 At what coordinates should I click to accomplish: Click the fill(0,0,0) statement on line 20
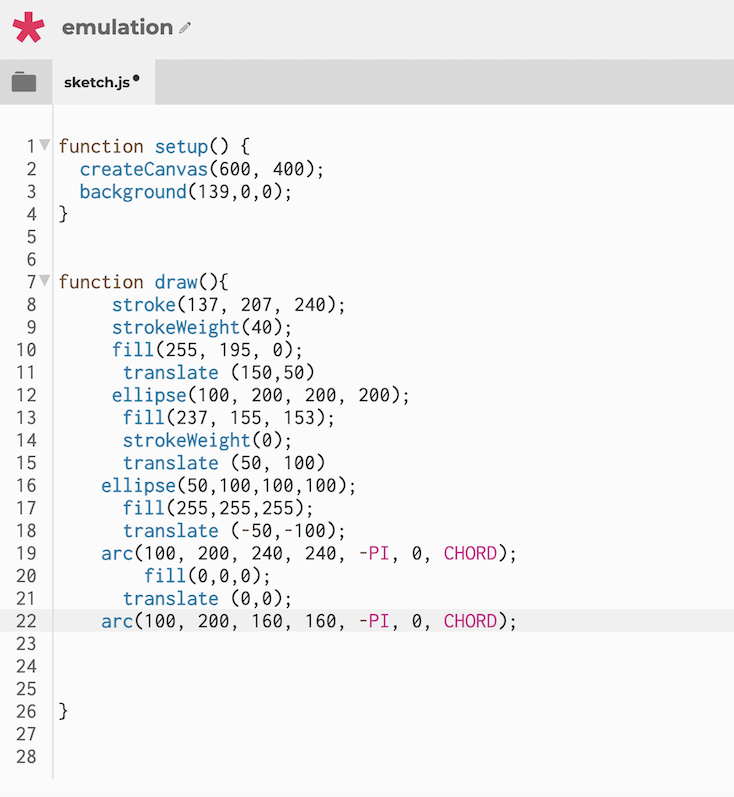207,576
